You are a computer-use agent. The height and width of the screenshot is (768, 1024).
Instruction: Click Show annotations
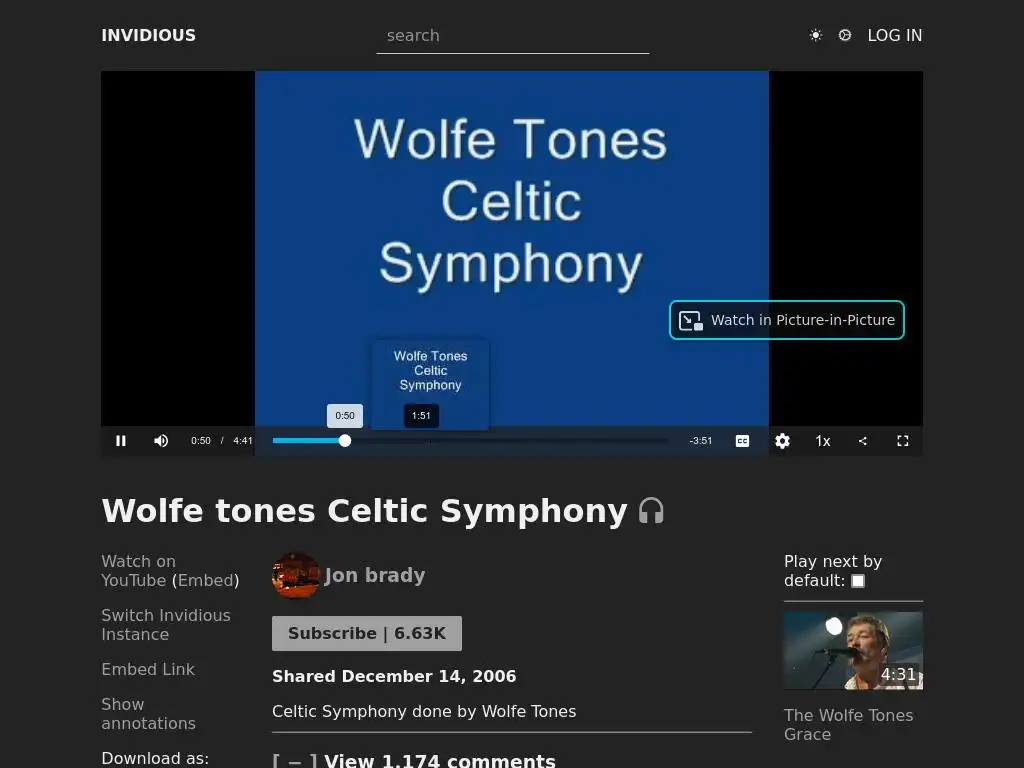[148, 714]
